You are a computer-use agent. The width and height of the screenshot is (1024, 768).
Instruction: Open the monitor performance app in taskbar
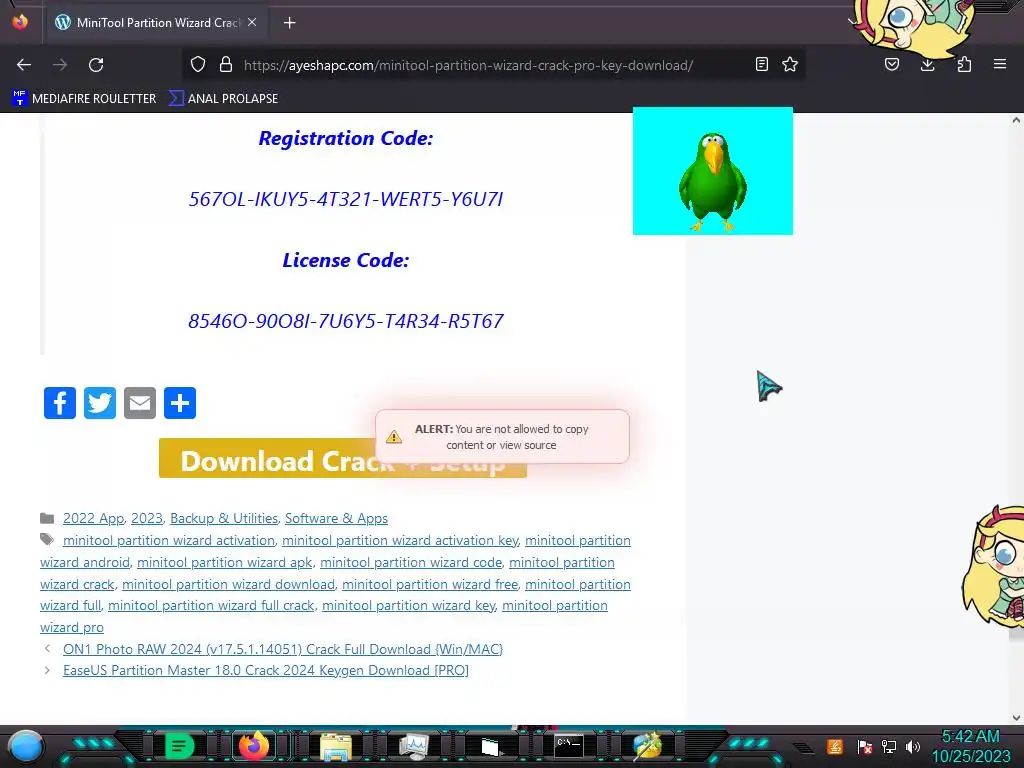click(x=413, y=746)
